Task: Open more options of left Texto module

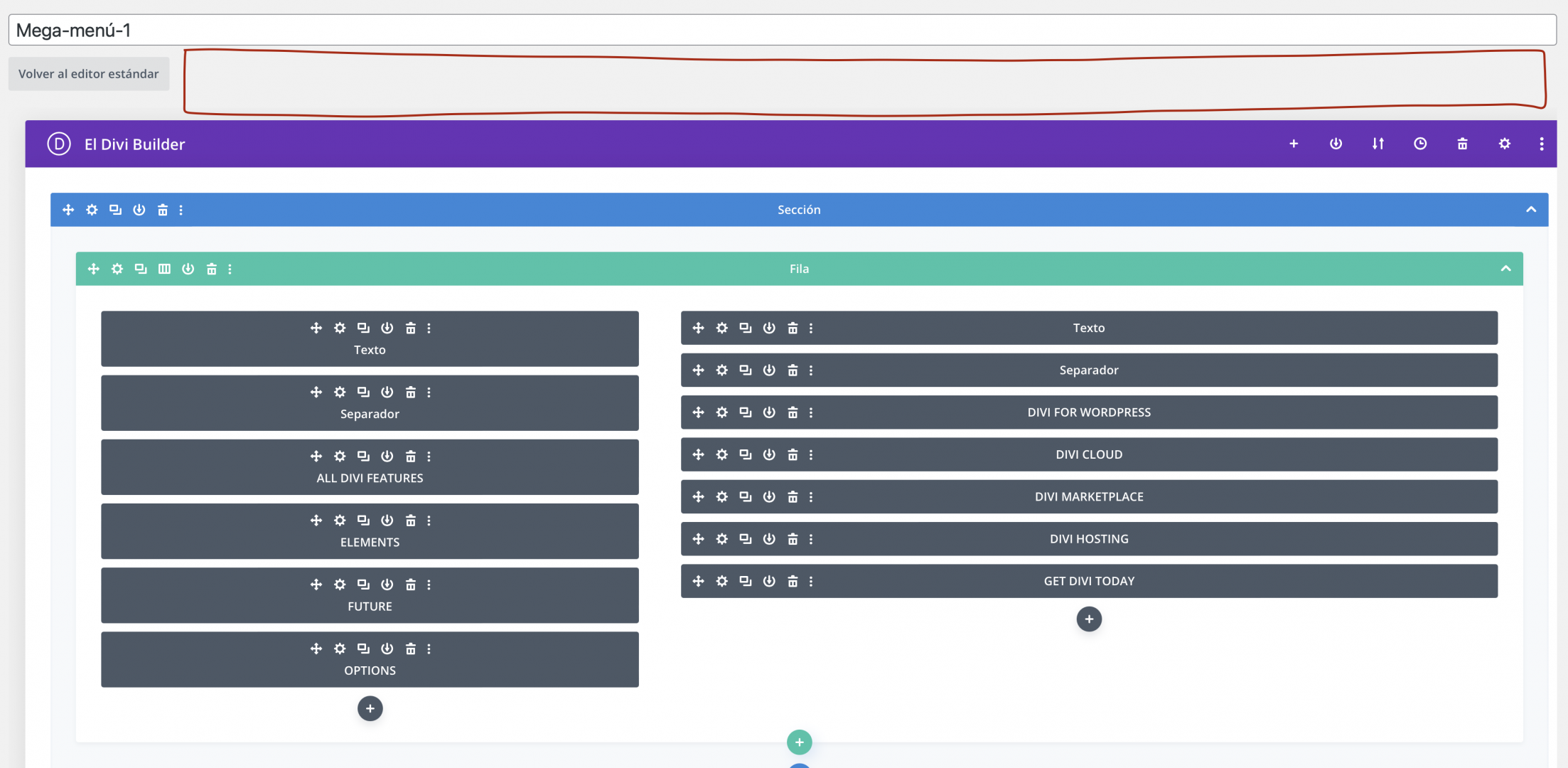Action: click(429, 328)
